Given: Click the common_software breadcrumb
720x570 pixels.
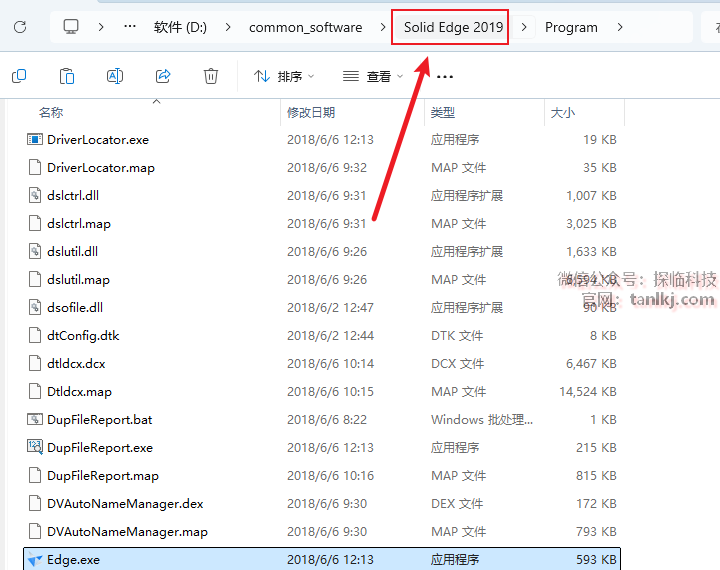Looking at the screenshot, I should click(305, 28).
